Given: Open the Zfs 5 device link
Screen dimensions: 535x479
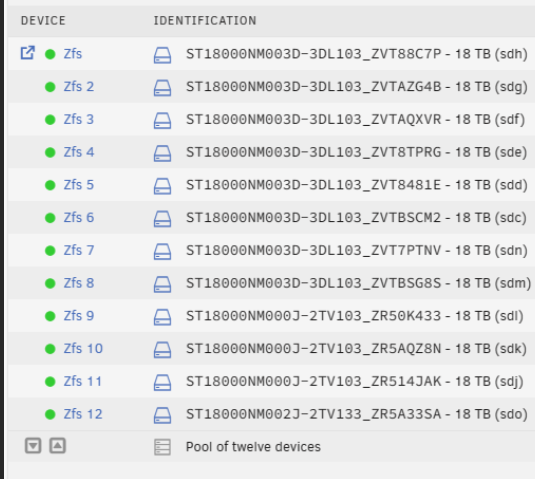Looking at the screenshot, I should pos(78,185).
